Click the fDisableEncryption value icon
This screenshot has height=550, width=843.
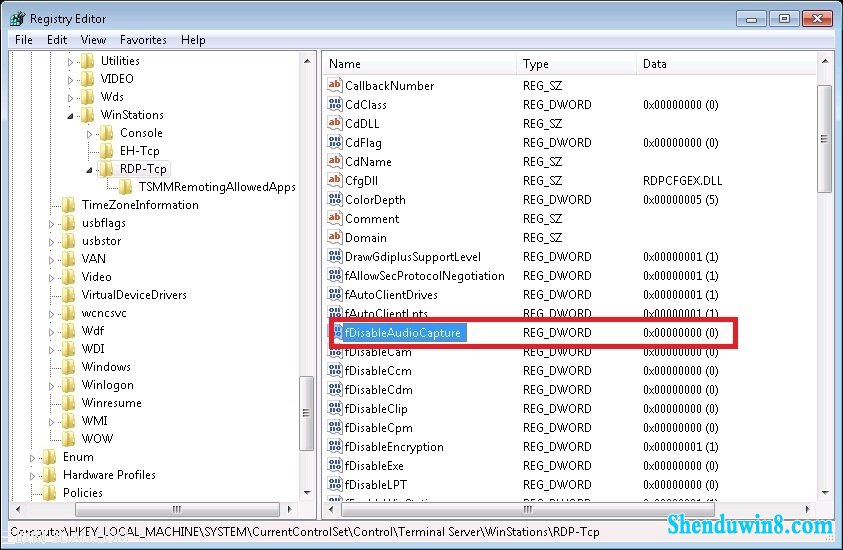tap(334, 446)
